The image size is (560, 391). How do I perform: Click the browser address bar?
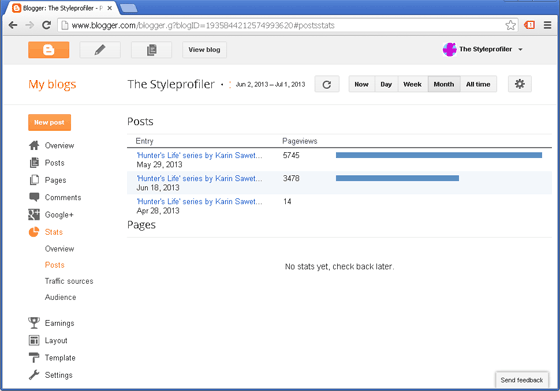click(x=282, y=25)
